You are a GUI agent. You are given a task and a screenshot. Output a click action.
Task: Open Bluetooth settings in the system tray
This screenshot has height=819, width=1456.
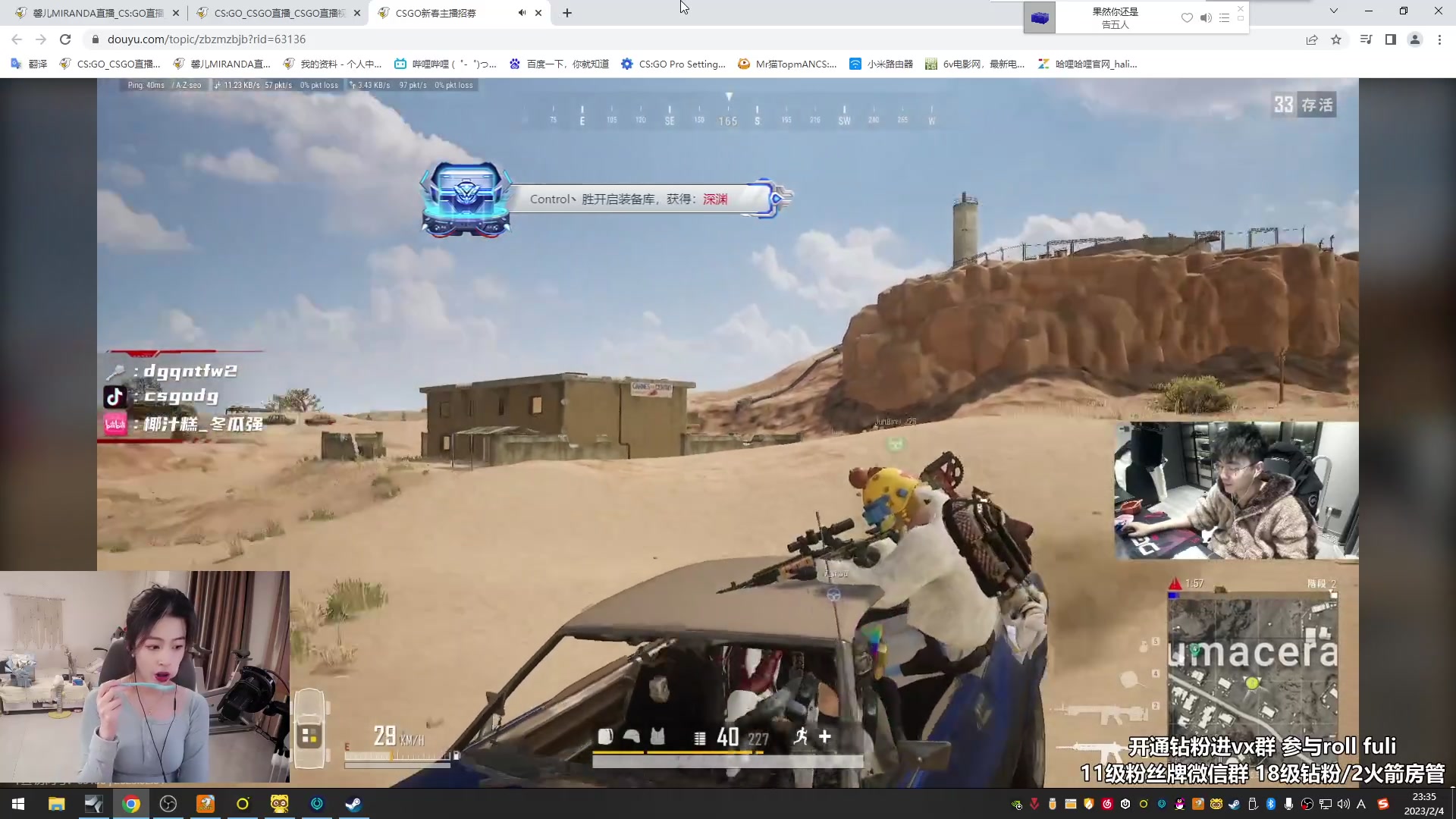[1271, 804]
